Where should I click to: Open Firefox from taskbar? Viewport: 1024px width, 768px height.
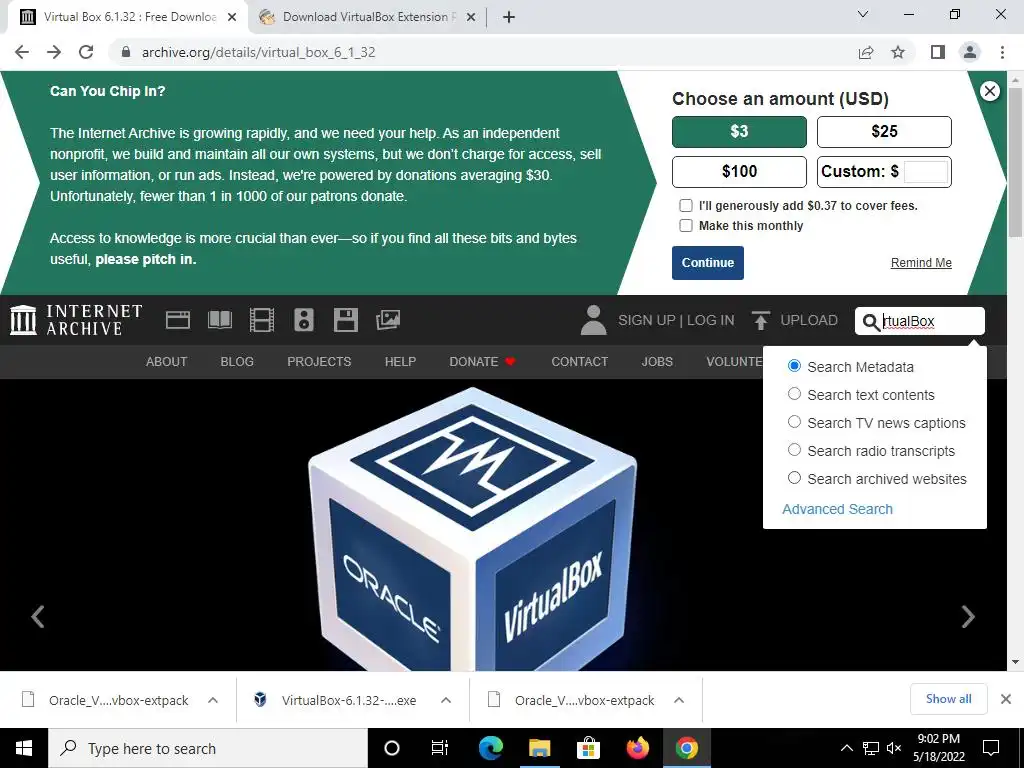pos(637,748)
